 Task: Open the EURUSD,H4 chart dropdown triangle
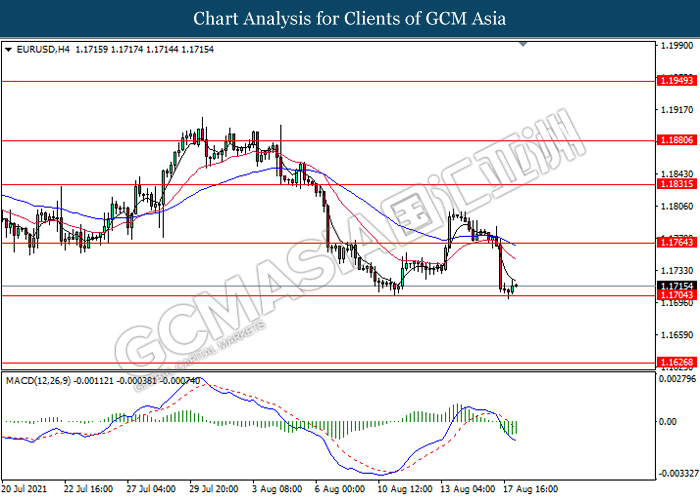[8, 50]
